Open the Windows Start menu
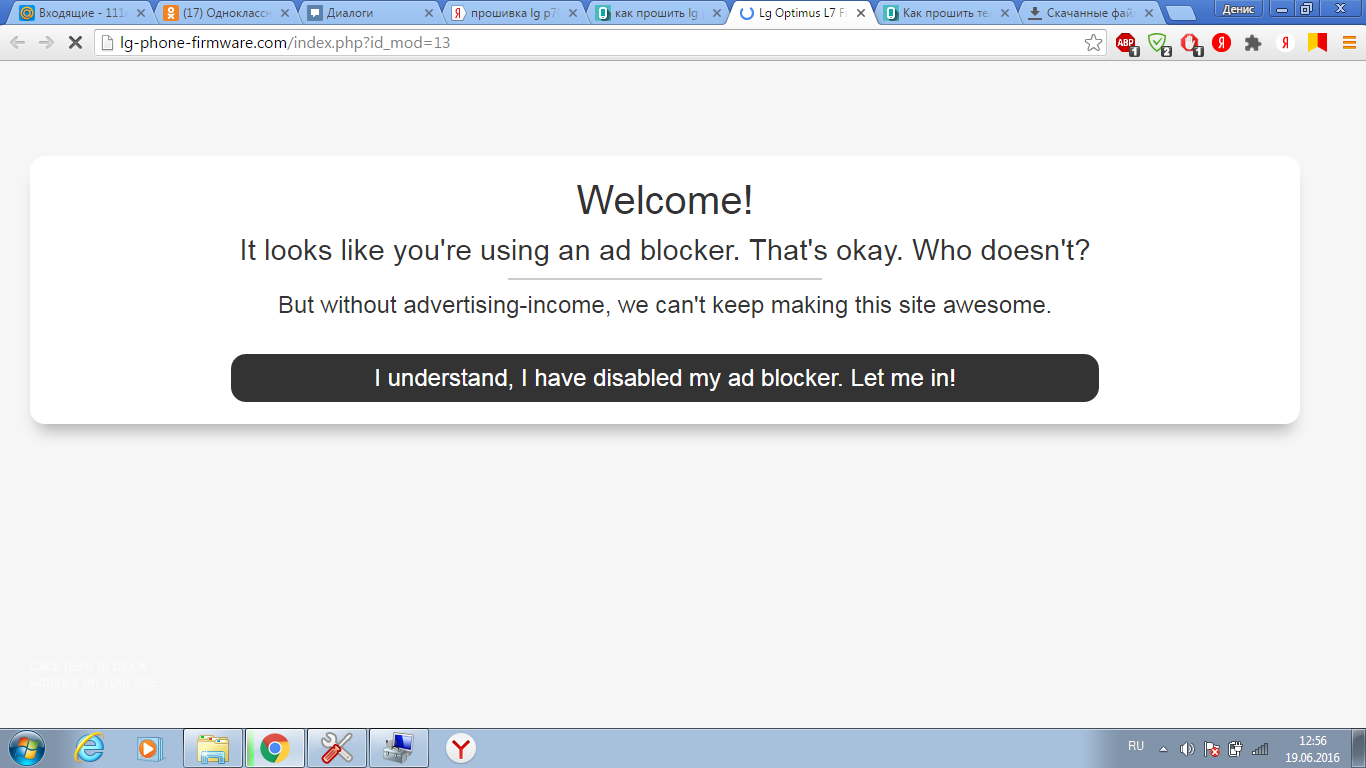The image size is (1366, 768). tap(26, 748)
